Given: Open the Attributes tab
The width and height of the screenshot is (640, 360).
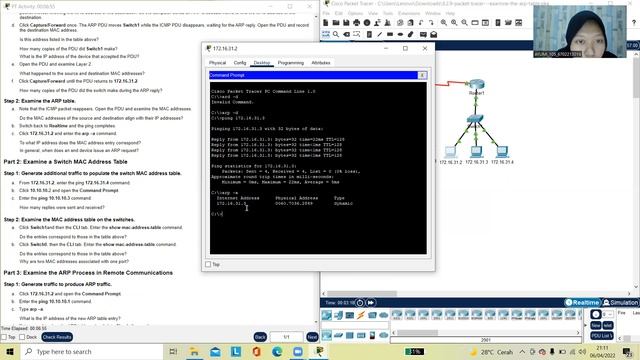Looking at the screenshot, I should coord(321,63).
